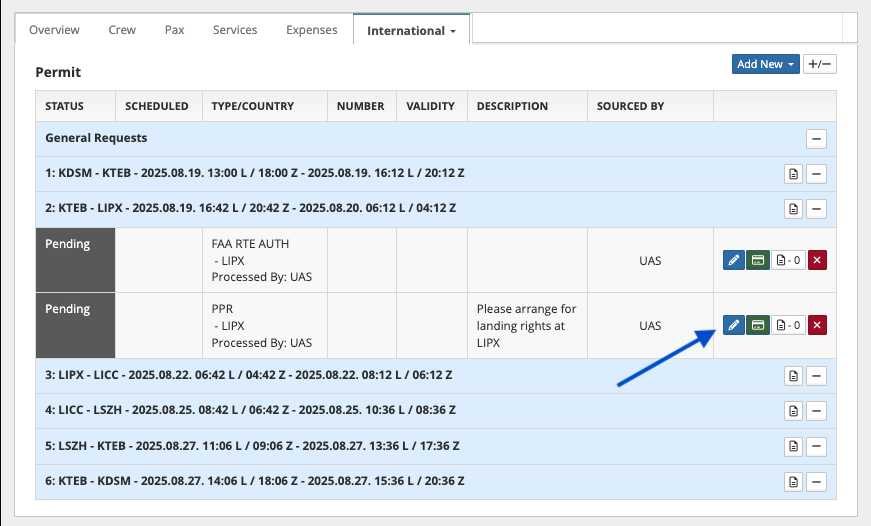Open the International tab dropdown
The image size is (871, 526).
pyautogui.click(x=412, y=31)
